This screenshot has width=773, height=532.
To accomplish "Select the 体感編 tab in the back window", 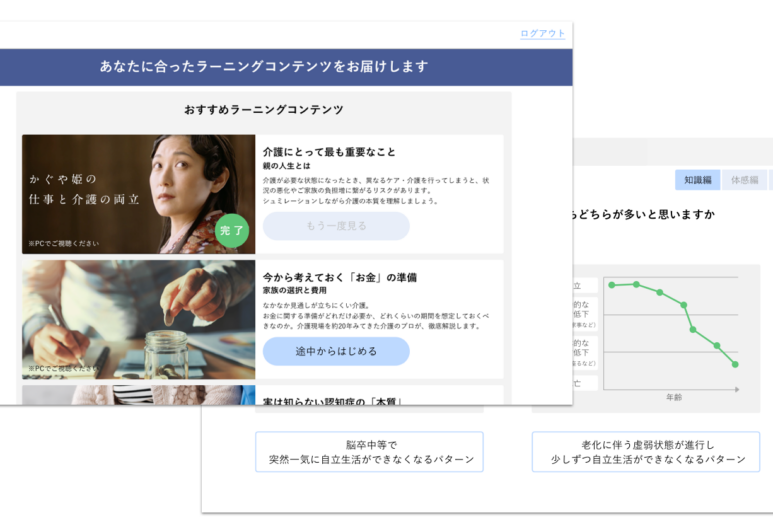I will tap(744, 180).
